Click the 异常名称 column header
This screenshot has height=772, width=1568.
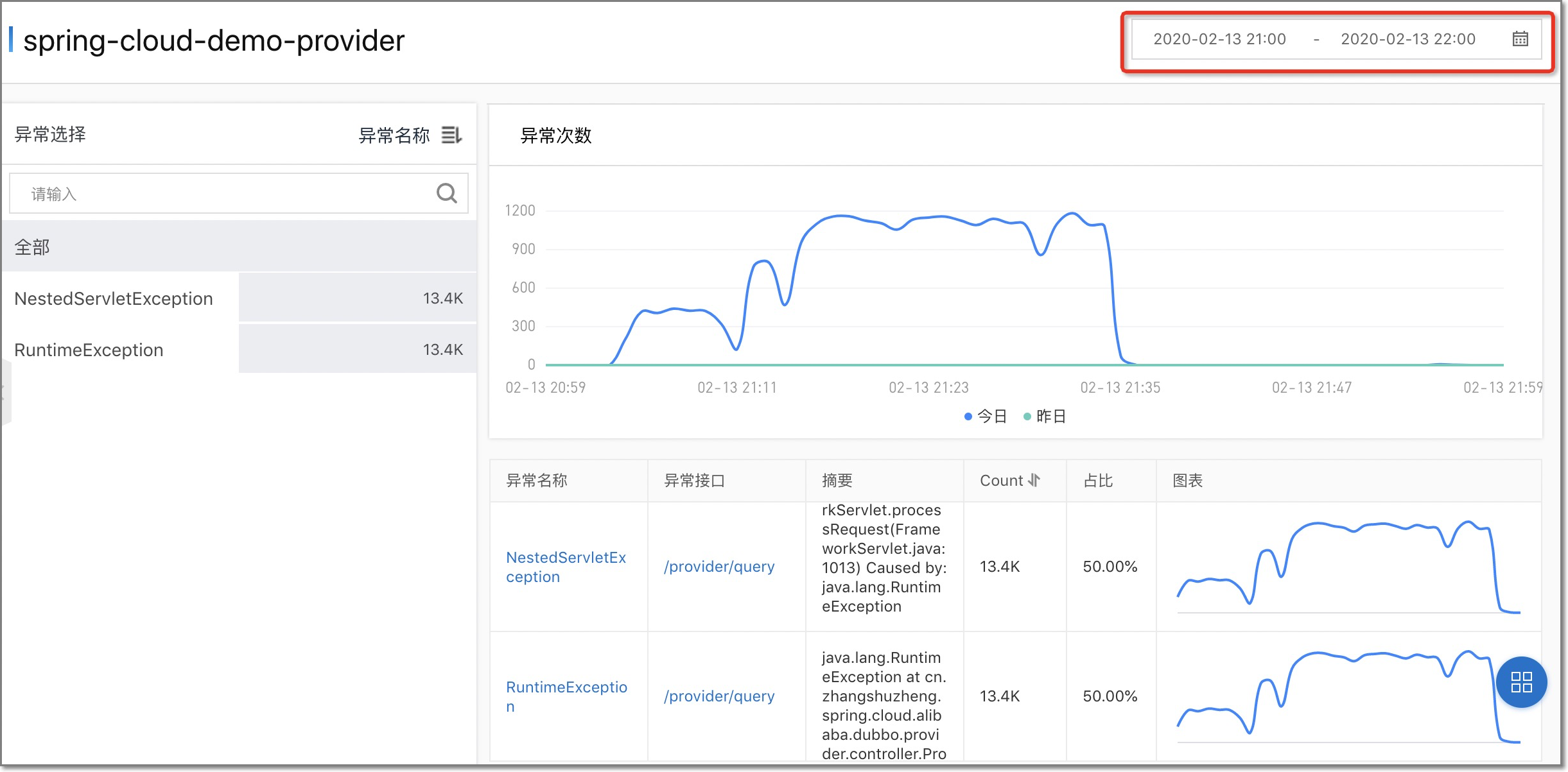pos(536,480)
